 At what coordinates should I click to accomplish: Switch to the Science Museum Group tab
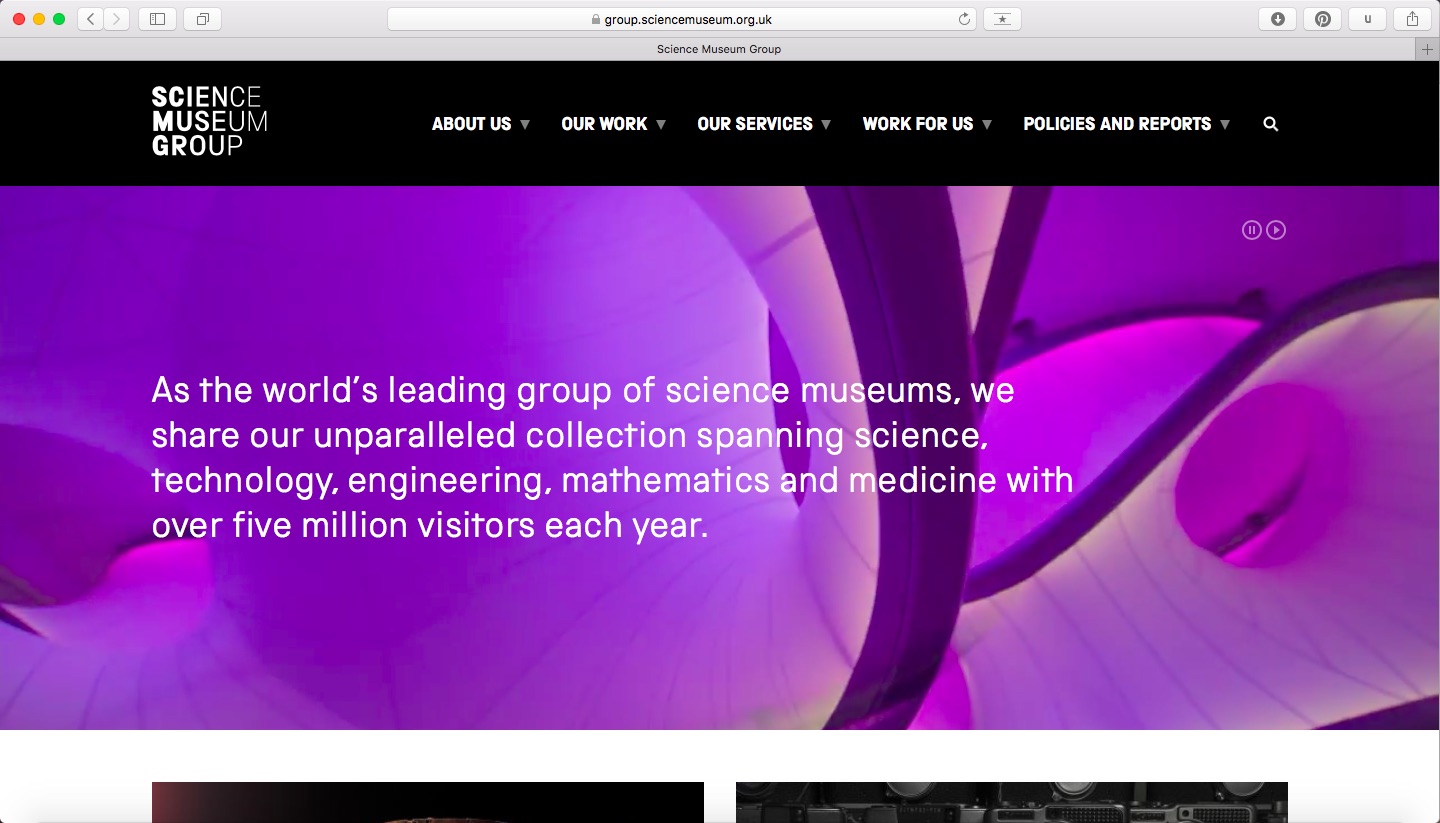718,48
